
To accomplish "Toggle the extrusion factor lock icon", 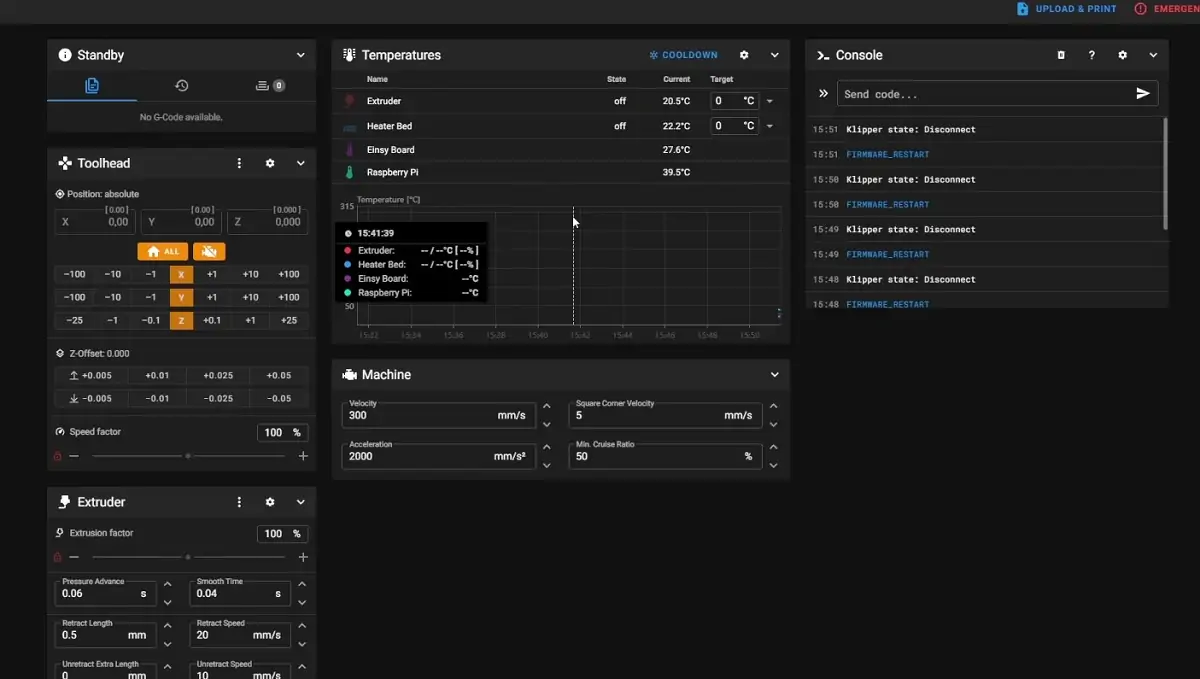I will (57, 557).
